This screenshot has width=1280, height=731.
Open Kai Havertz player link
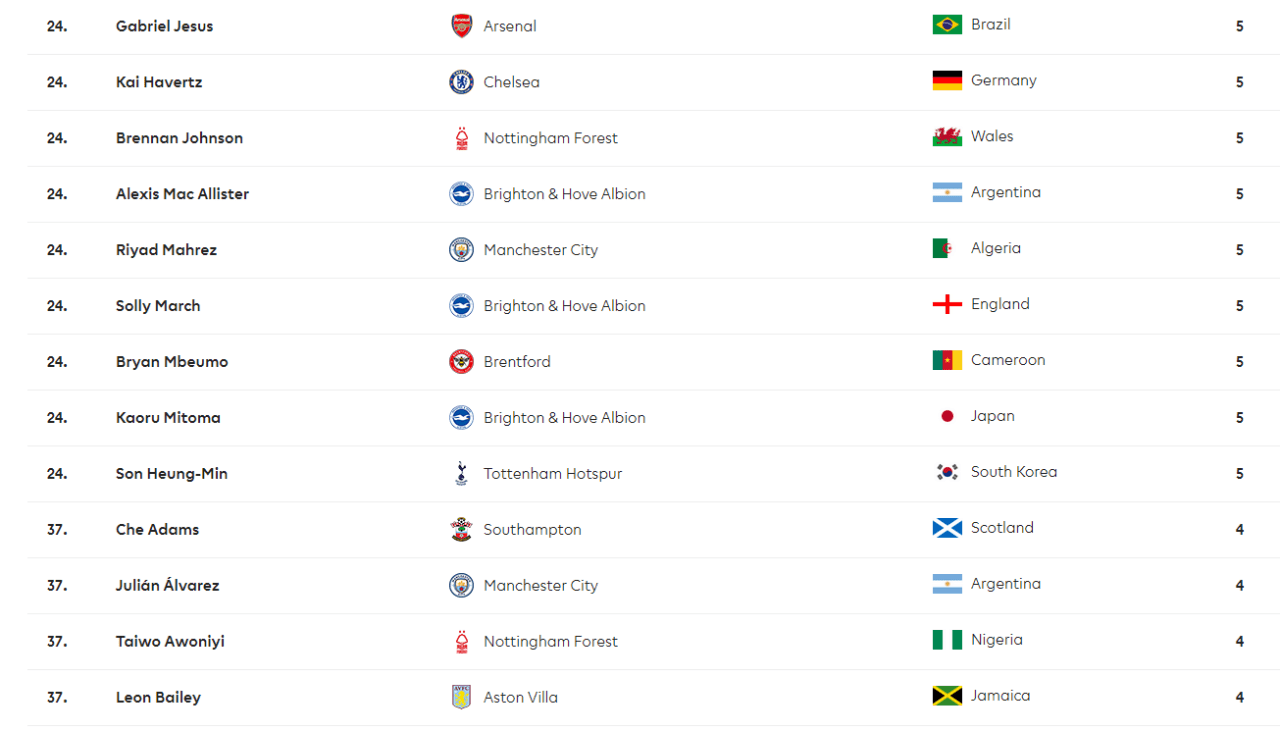(159, 82)
